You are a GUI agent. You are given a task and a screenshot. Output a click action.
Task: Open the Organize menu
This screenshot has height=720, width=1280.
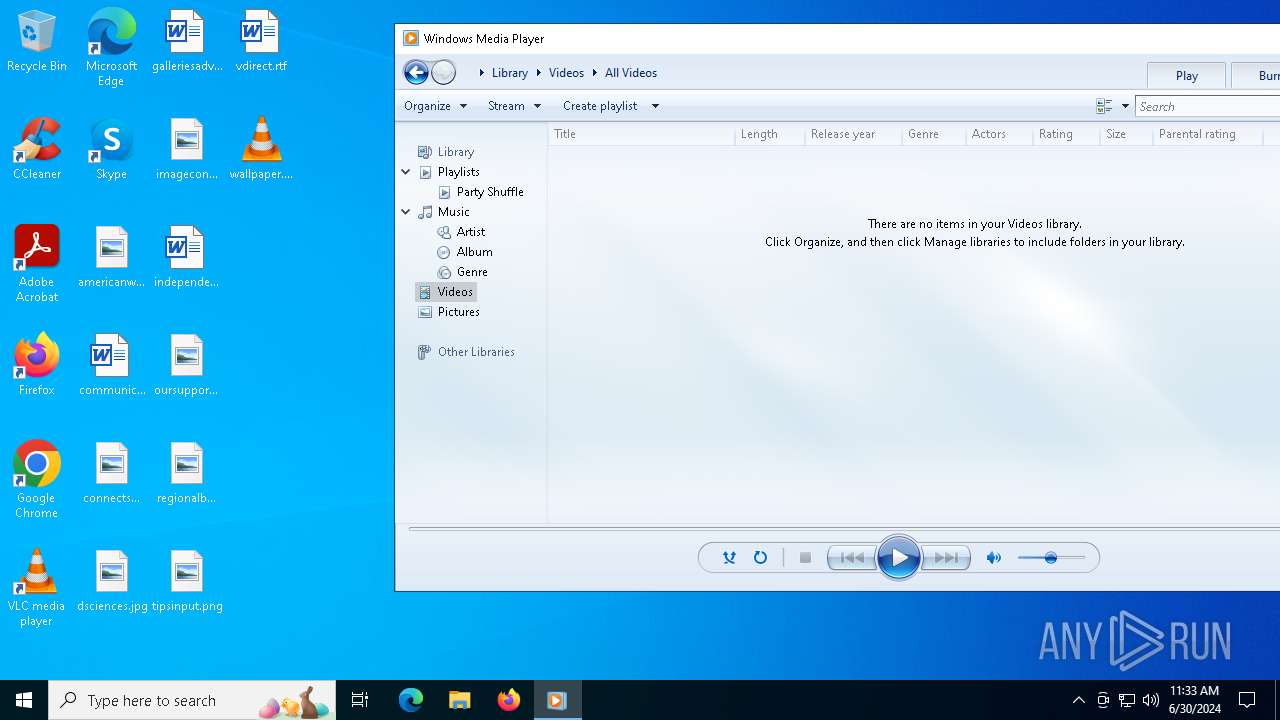435,106
